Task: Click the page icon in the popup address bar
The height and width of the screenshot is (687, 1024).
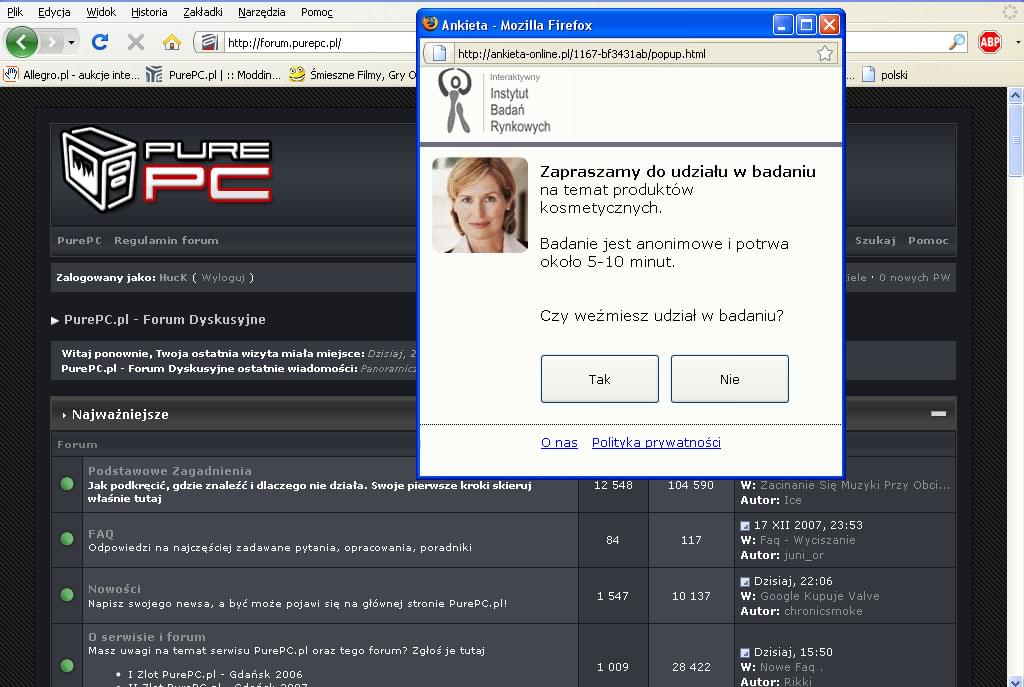Action: (x=440, y=54)
